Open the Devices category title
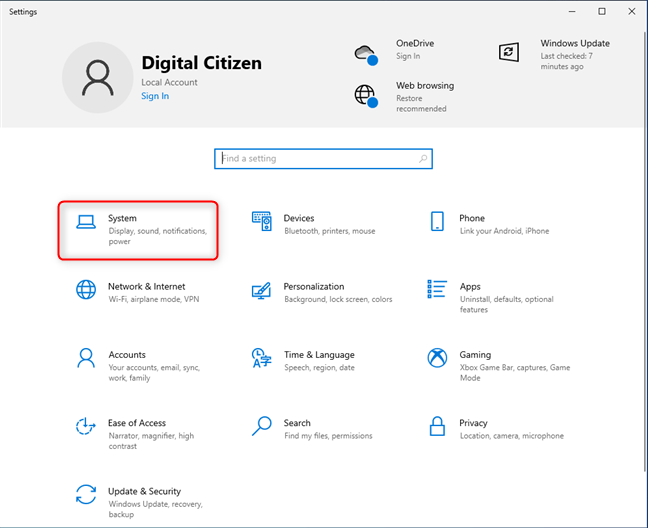This screenshot has width=648, height=528. click(x=299, y=218)
